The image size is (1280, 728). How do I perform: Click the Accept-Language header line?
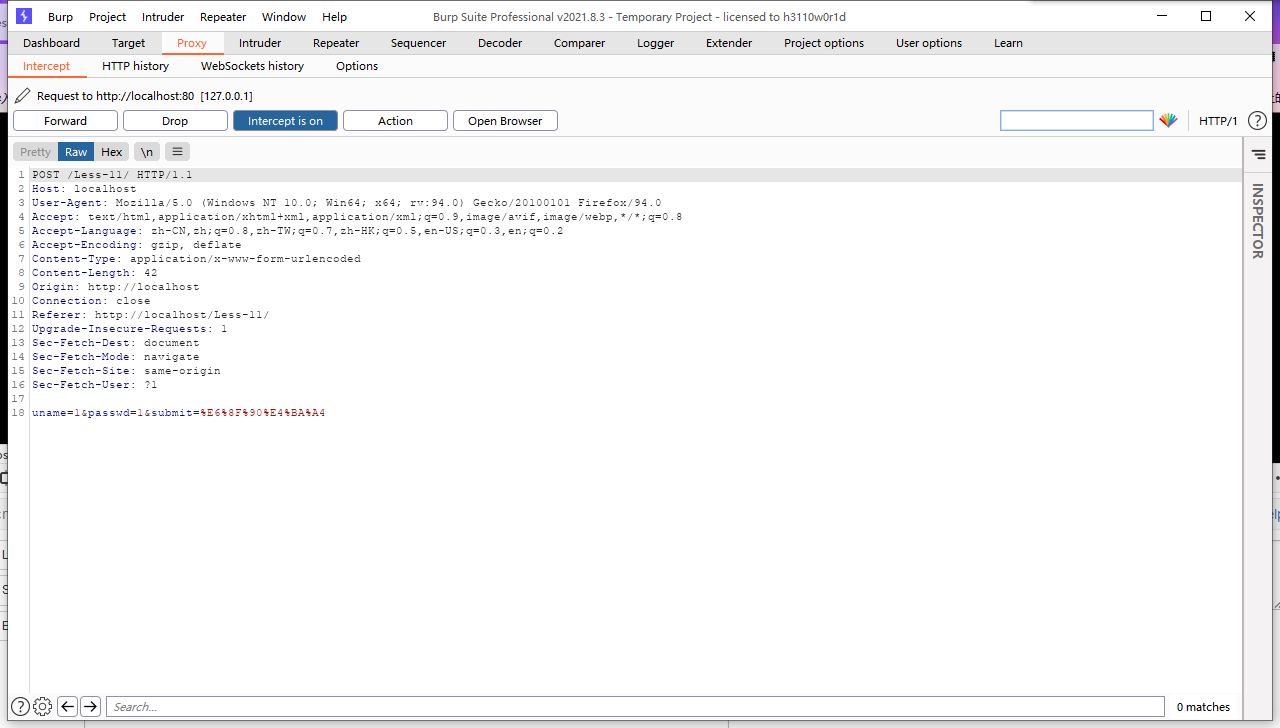click(298, 231)
